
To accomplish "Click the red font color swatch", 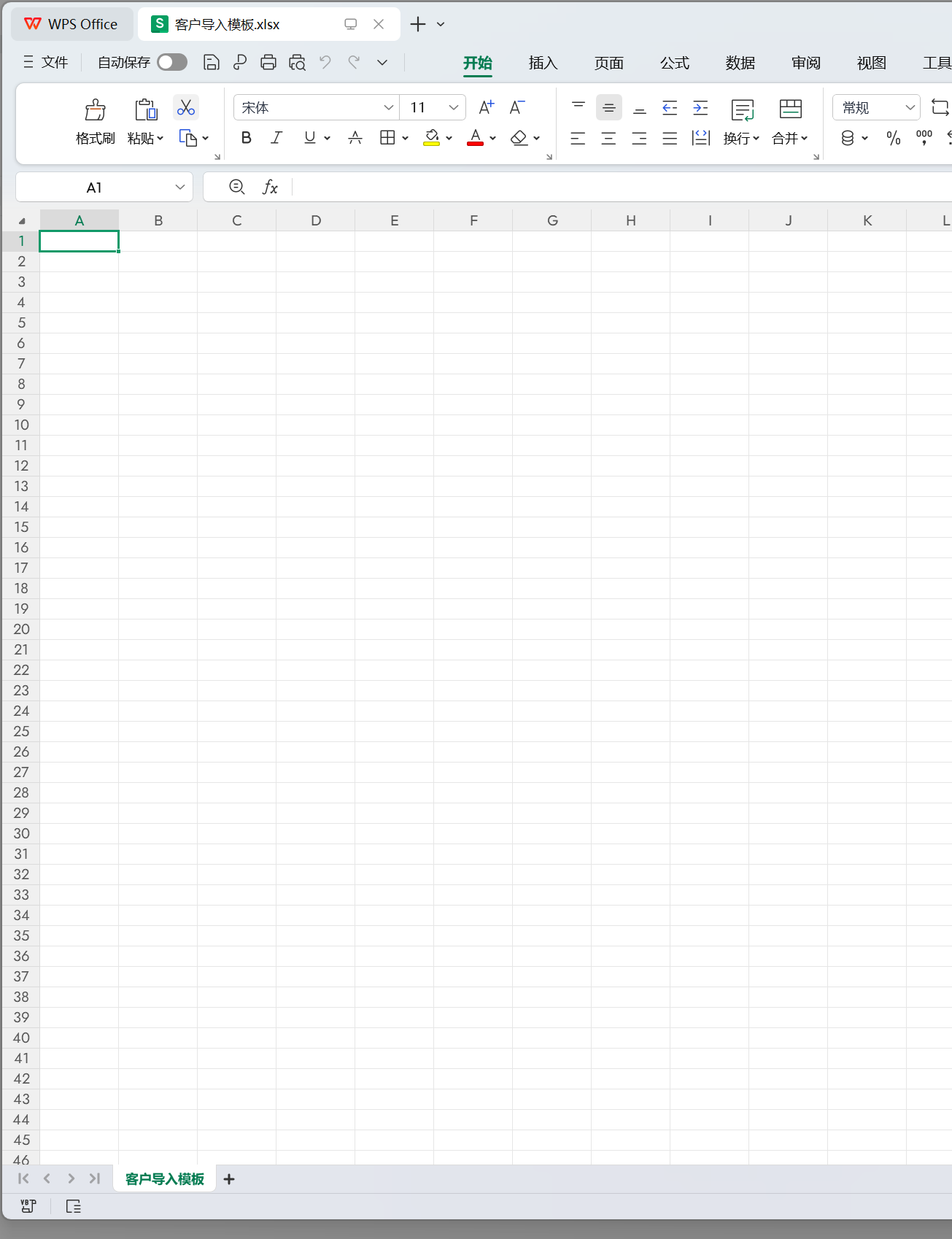I will pos(476,138).
